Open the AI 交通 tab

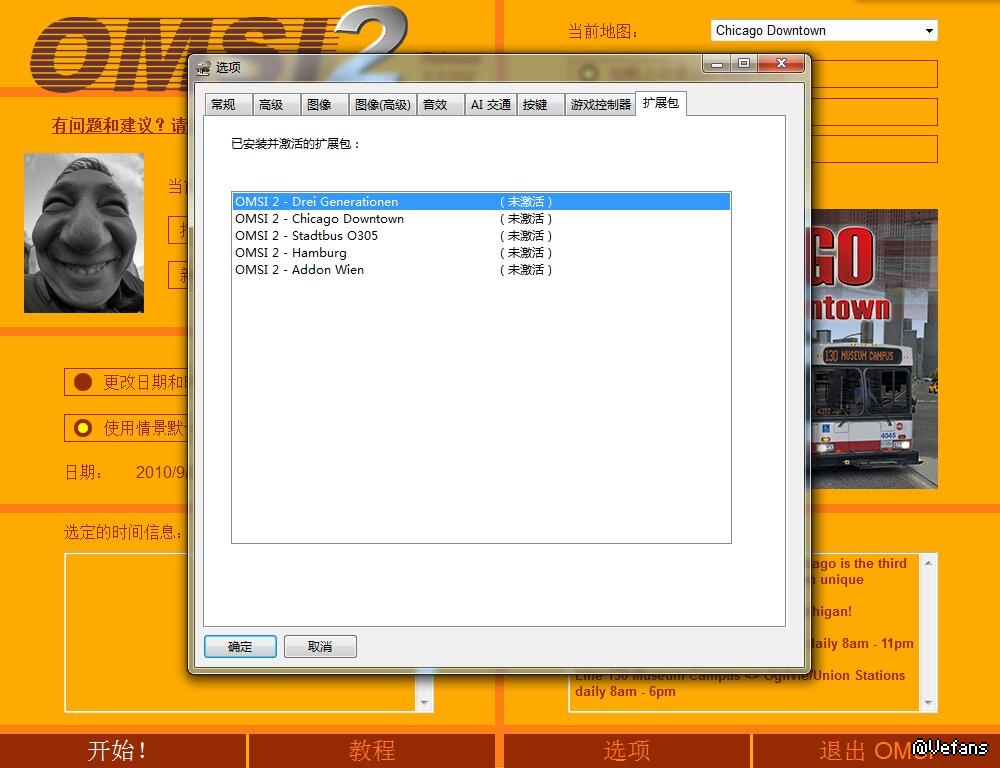click(490, 105)
